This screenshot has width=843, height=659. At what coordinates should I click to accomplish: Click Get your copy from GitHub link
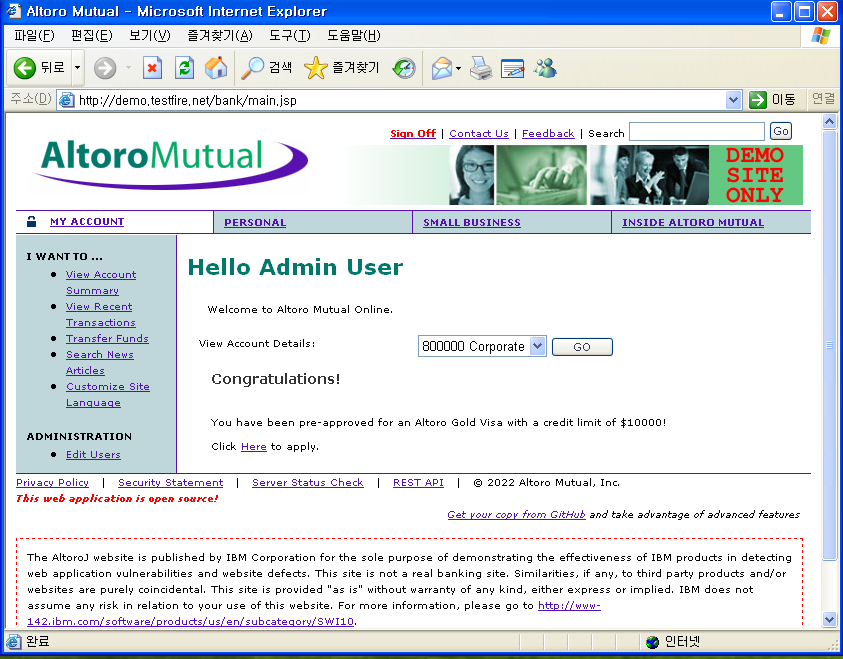pyautogui.click(x=516, y=514)
